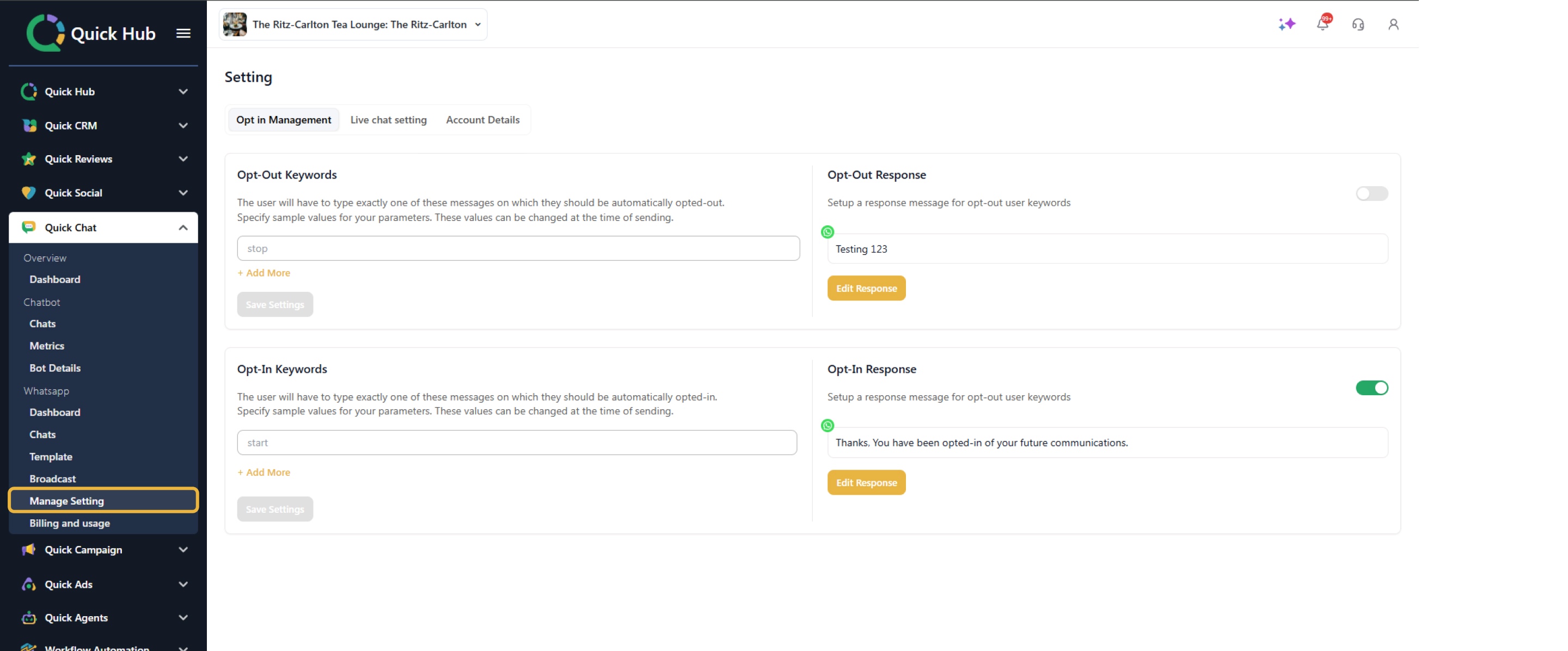
Task: Open the notifications bell icon
Action: (x=1322, y=24)
